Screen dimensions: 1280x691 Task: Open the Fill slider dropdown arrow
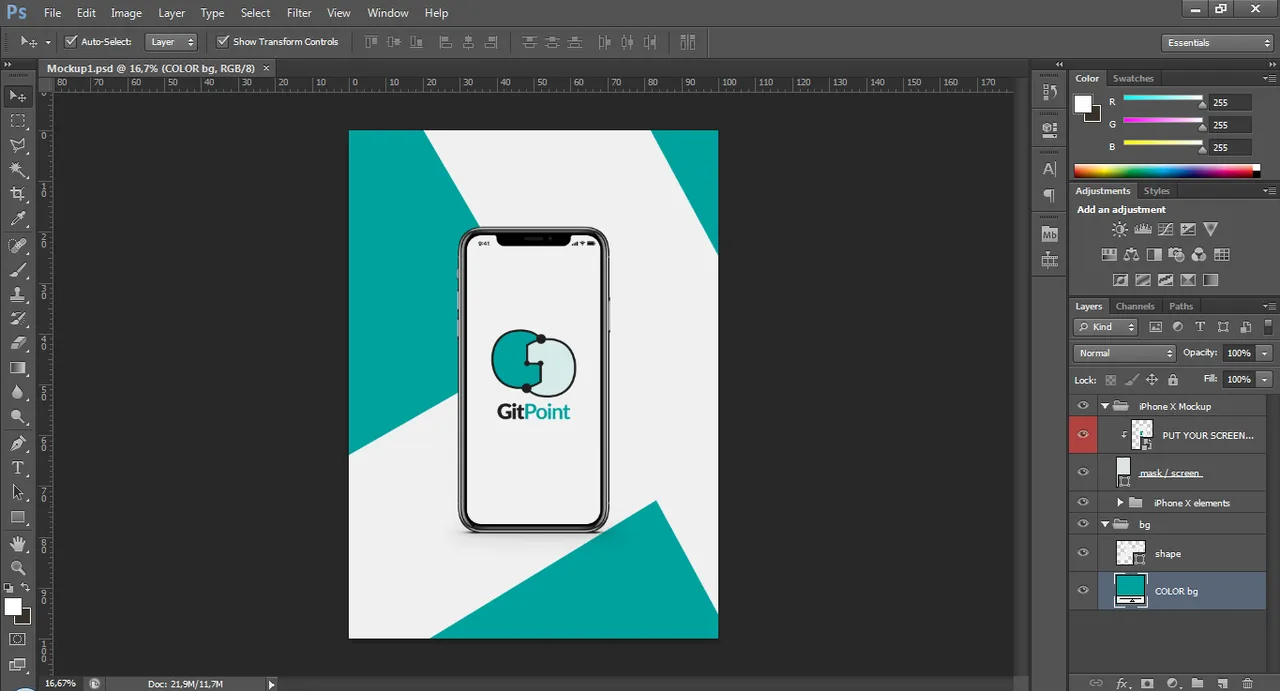pos(1265,380)
